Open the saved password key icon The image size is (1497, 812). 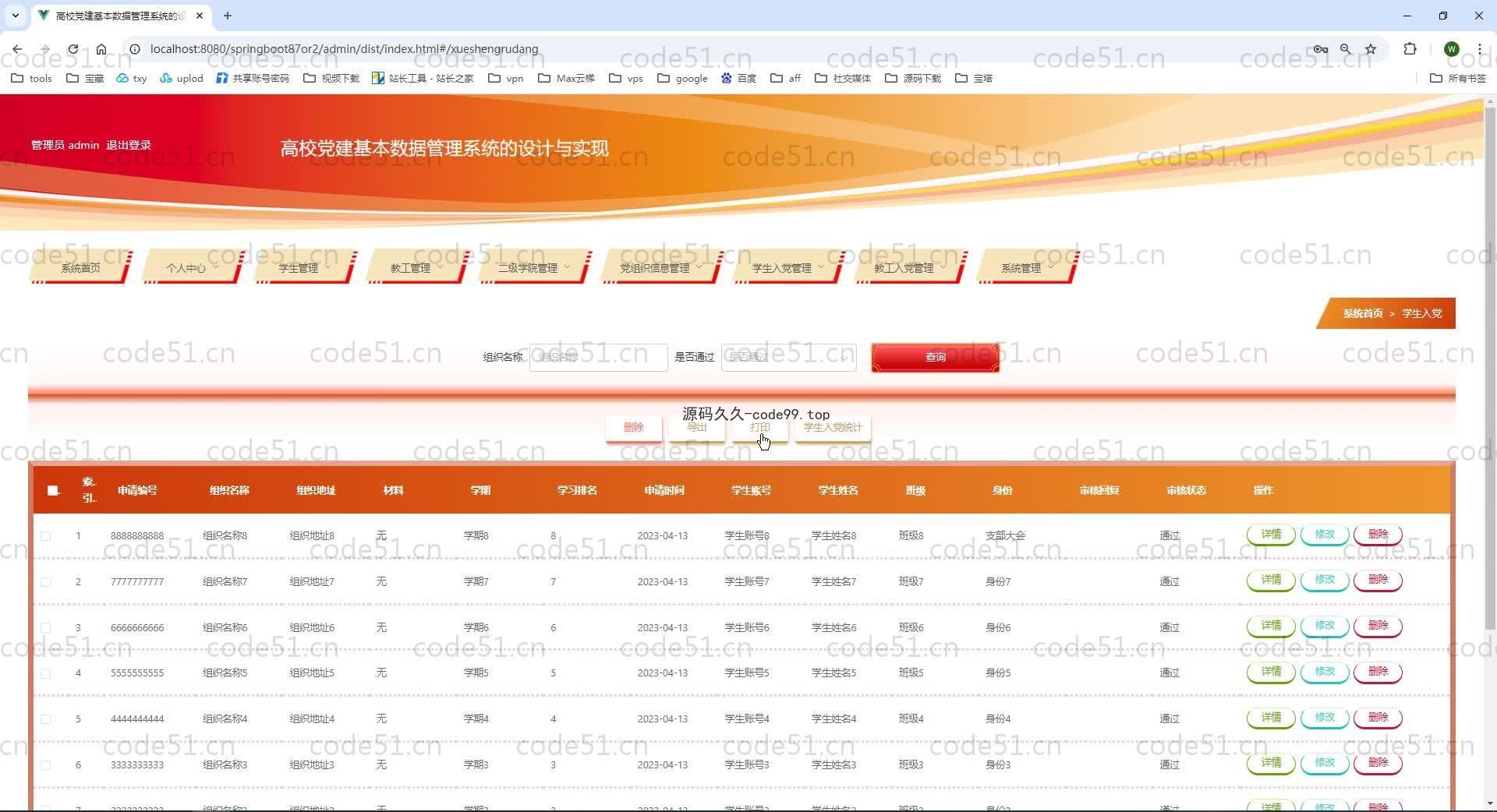click(x=1320, y=49)
